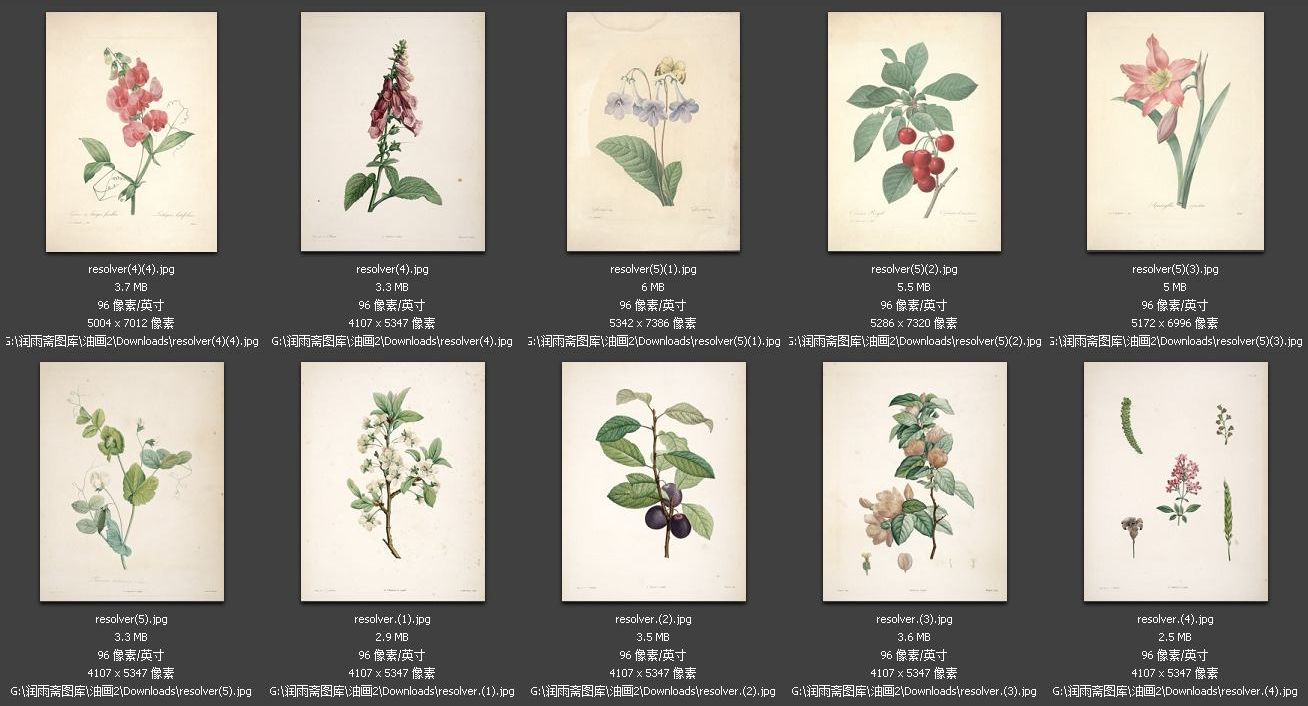Click the filename label resolver(4)(4).jpg

click(131, 269)
